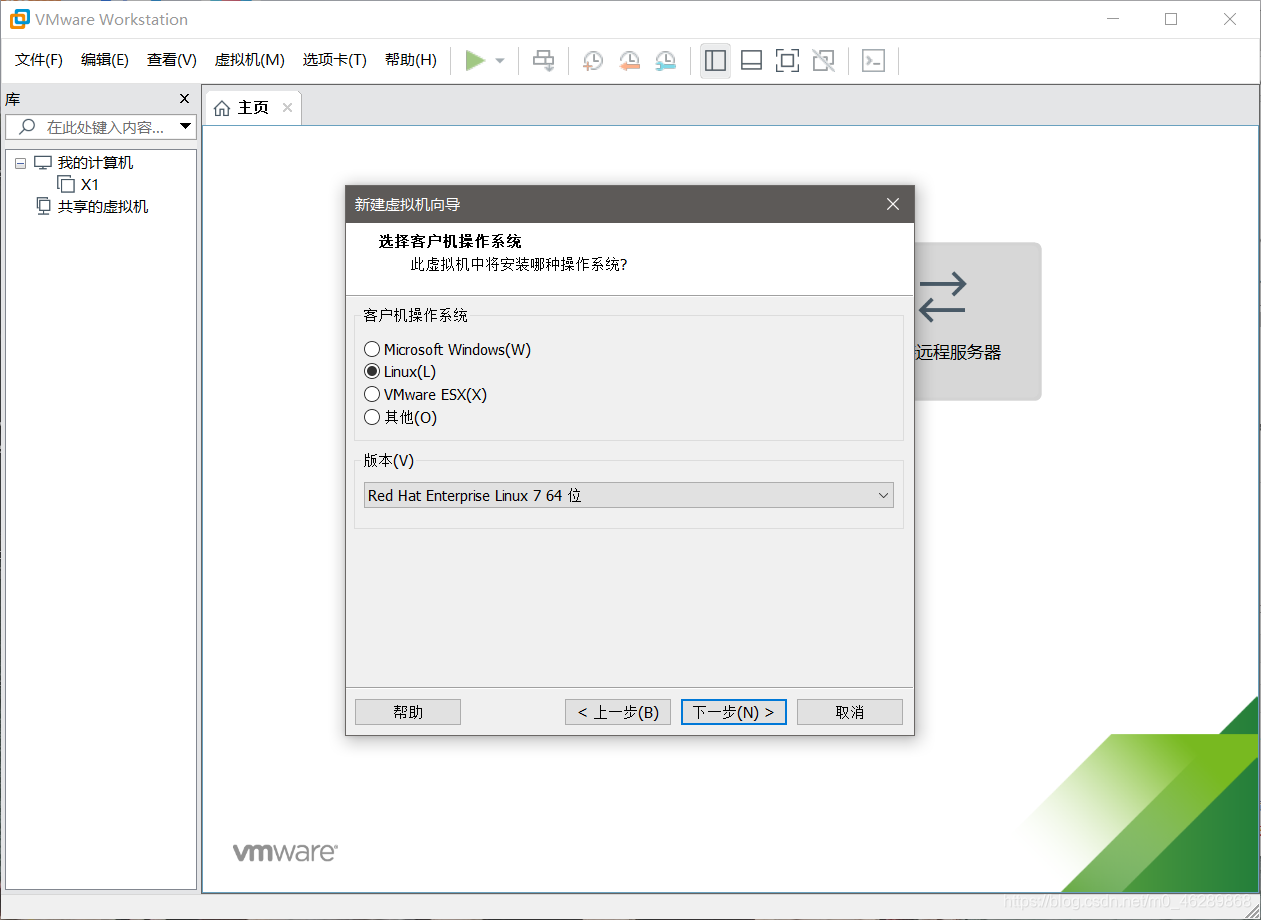Click the green power-on play button
This screenshot has width=1261, height=920.
475,61
